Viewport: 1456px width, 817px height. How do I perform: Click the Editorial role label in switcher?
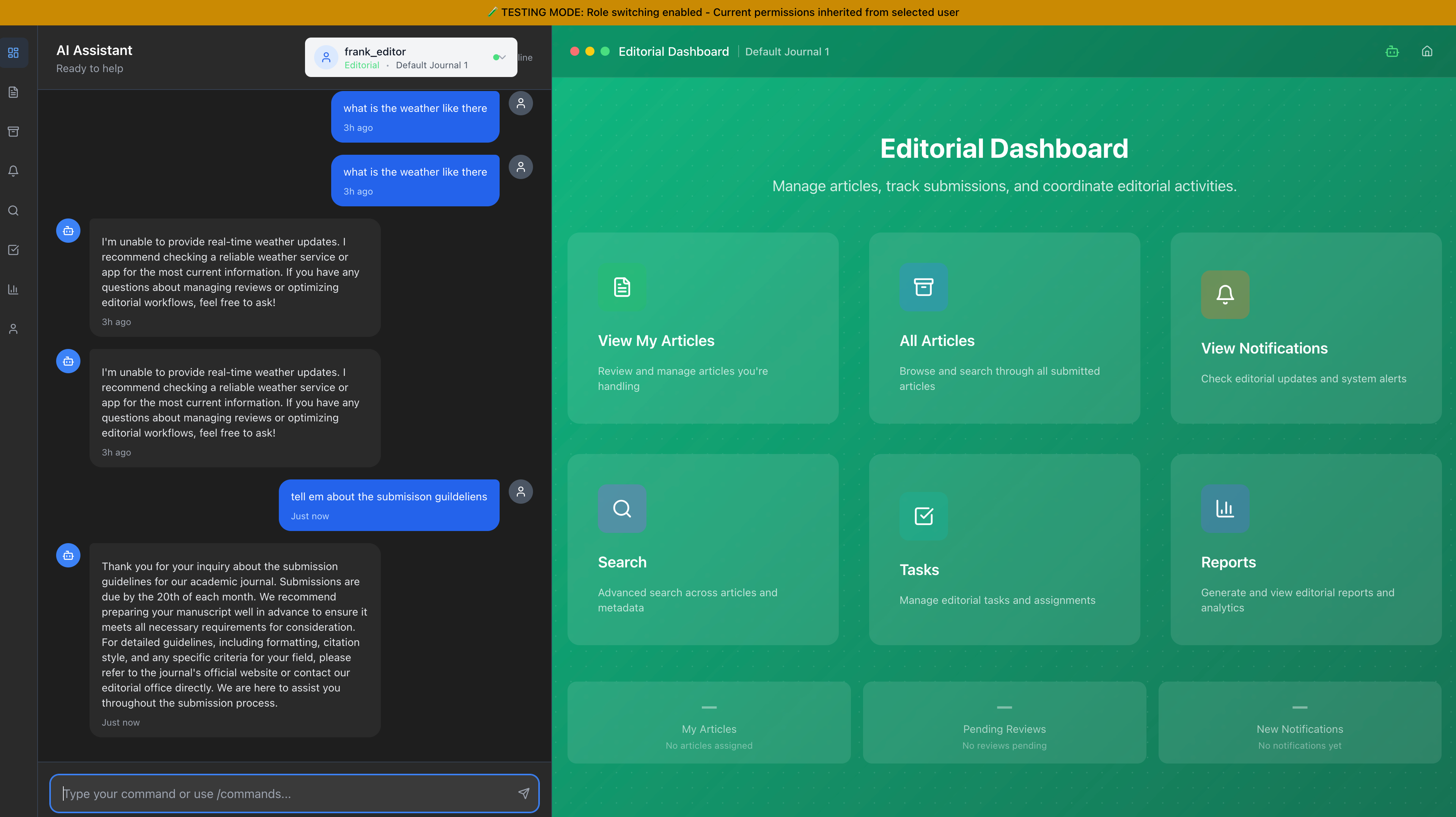pyautogui.click(x=362, y=65)
